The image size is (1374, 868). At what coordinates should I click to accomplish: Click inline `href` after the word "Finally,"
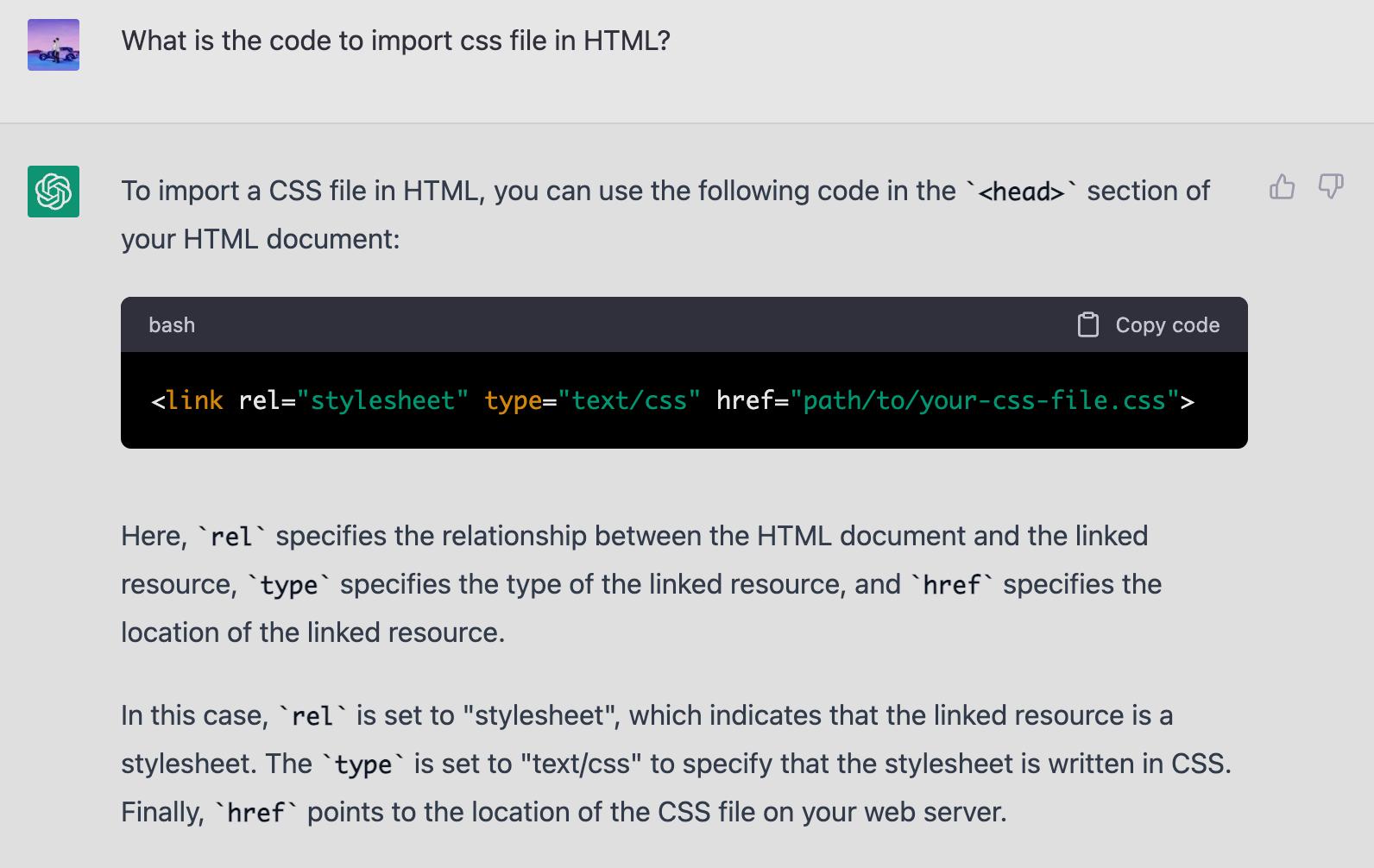tap(255, 813)
